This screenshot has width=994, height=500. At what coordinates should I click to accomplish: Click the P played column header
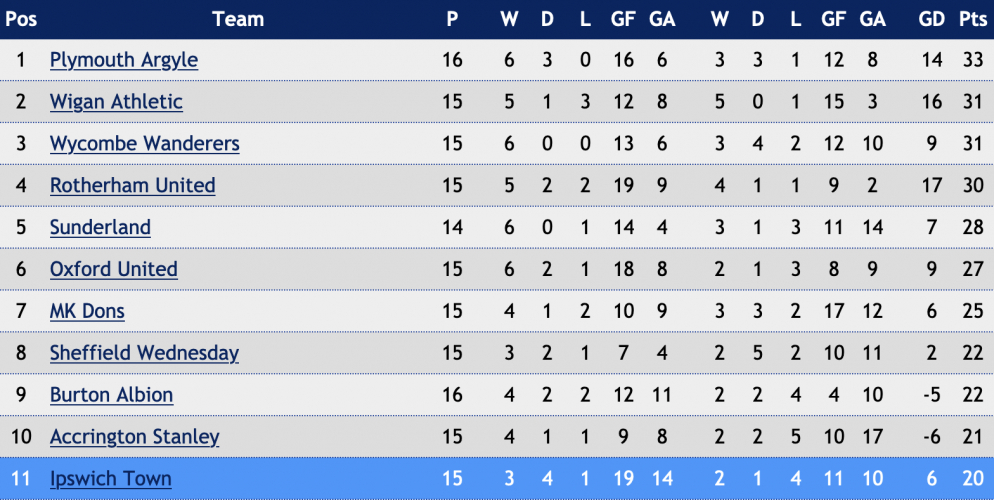point(452,19)
